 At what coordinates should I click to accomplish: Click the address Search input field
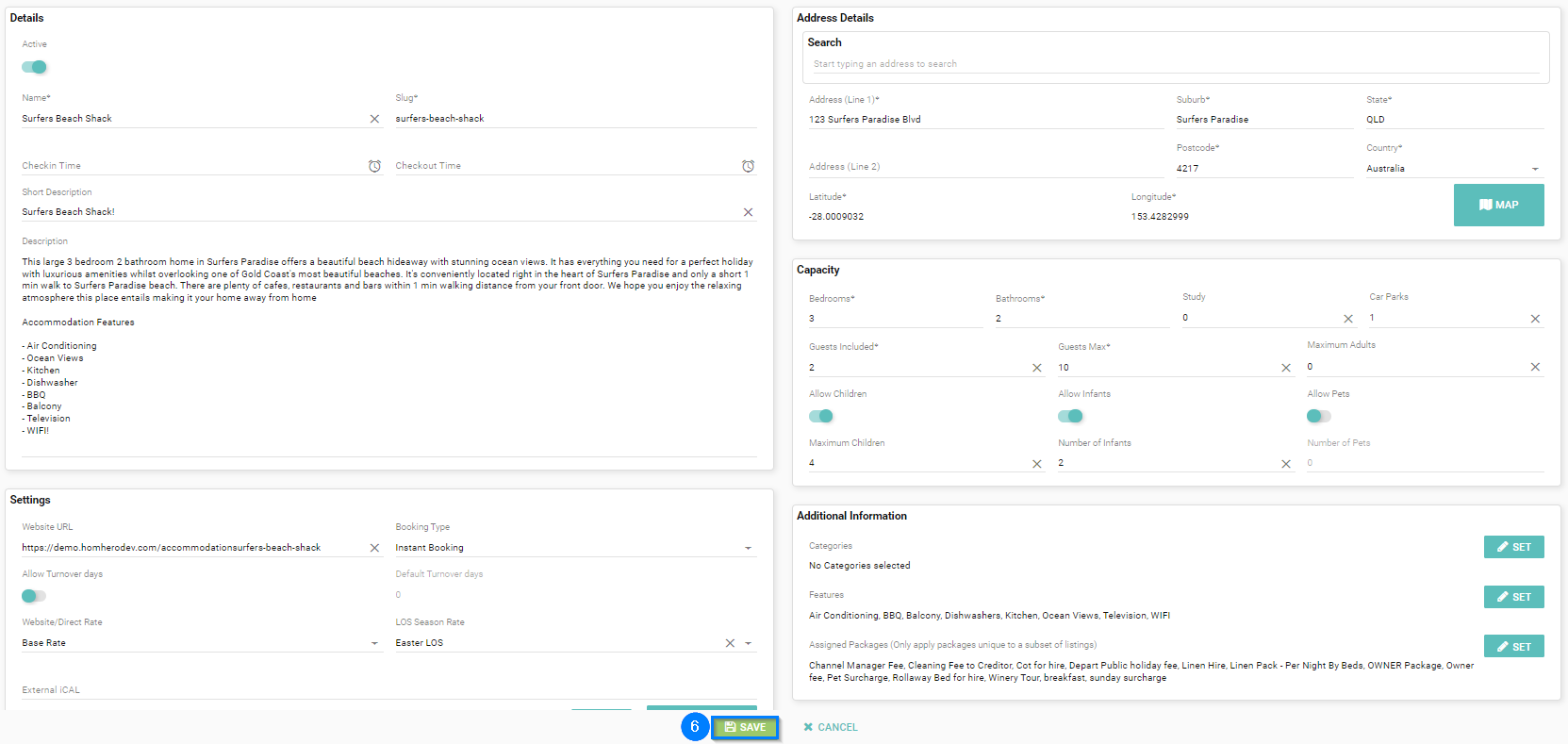point(1175,64)
